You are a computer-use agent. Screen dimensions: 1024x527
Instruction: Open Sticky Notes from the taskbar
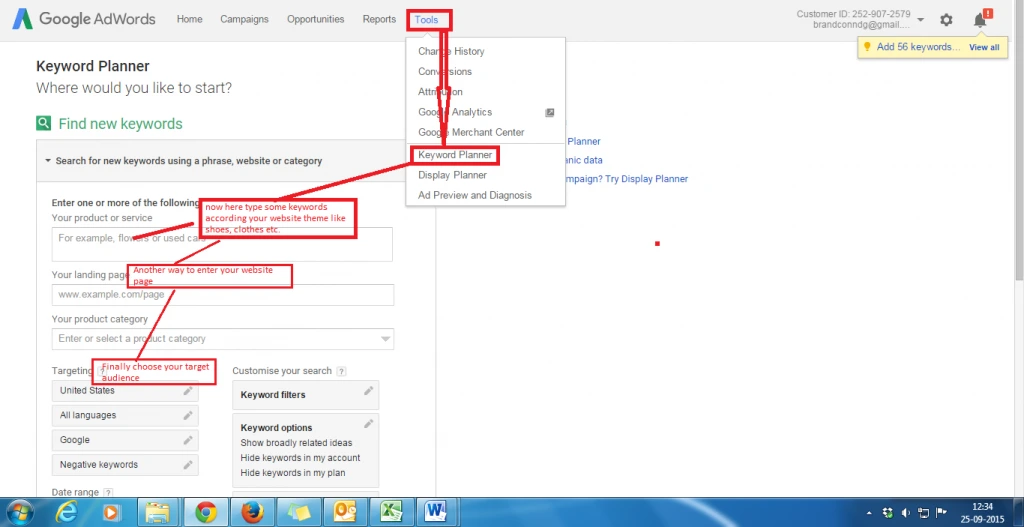(298, 512)
